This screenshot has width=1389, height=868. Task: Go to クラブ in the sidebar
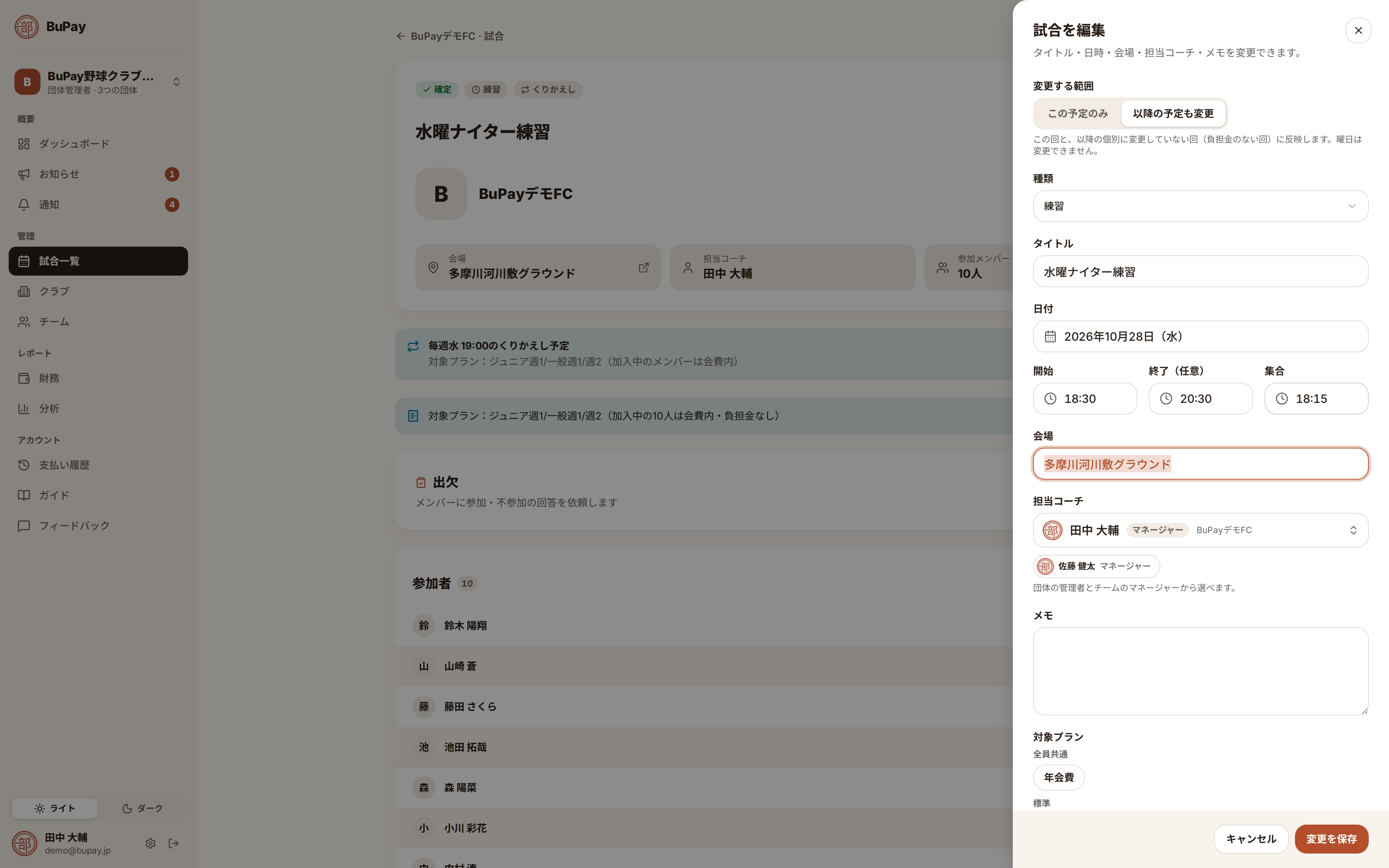98,291
